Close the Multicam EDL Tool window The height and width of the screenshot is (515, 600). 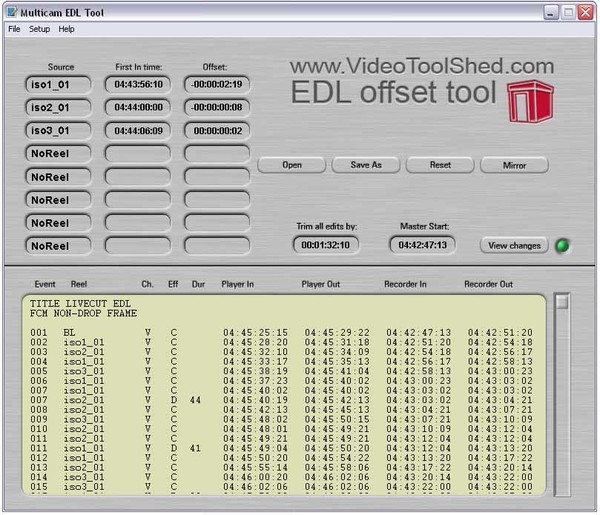tap(586, 12)
